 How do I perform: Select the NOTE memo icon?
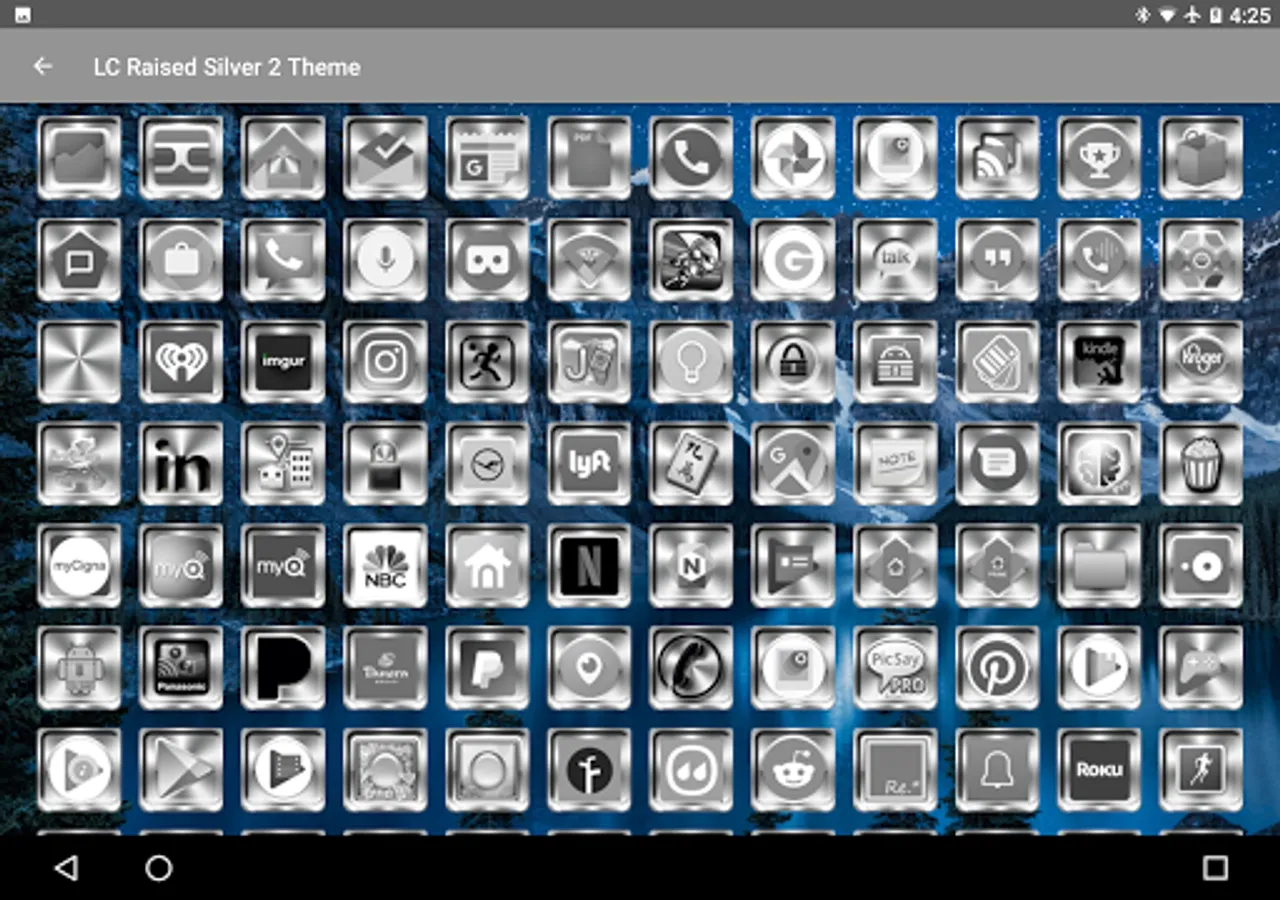click(895, 463)
